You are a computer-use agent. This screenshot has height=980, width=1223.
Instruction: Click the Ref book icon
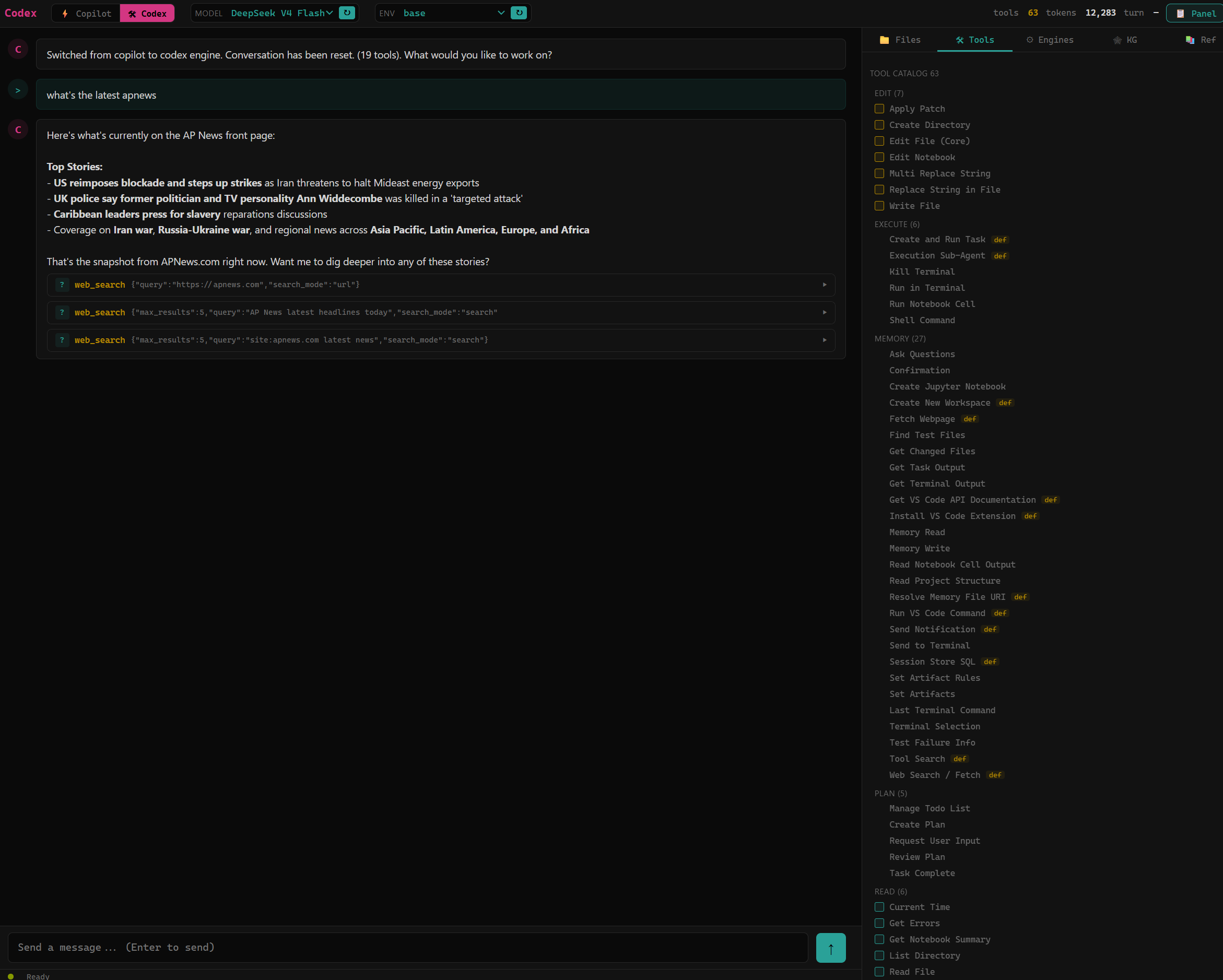click(1190, 40)
